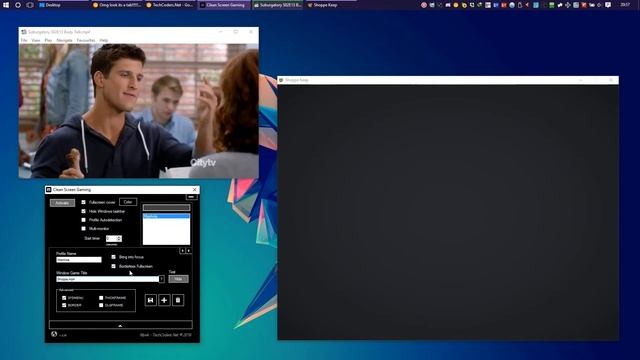This screenshot has height=360, width=640.
Task: Go to previous profile with the left arrow
Action: 182,251
